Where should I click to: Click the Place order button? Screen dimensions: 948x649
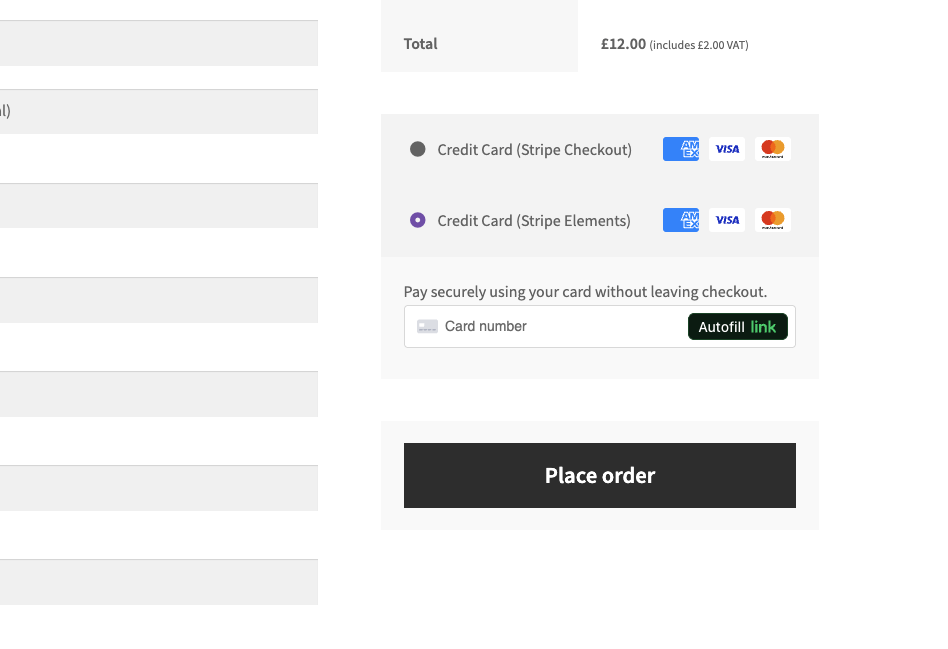pos(600,475)
